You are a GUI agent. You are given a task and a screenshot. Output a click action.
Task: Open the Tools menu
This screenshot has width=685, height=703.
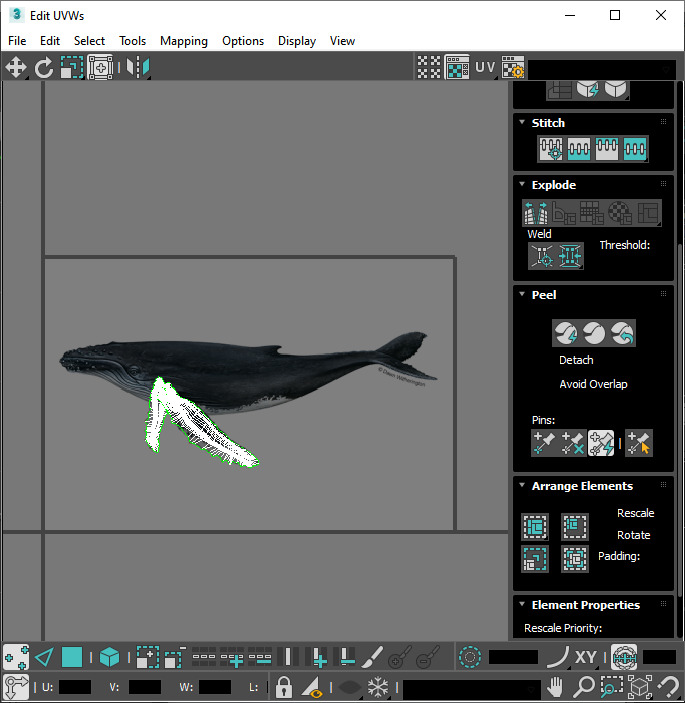(x=132, y=41)
